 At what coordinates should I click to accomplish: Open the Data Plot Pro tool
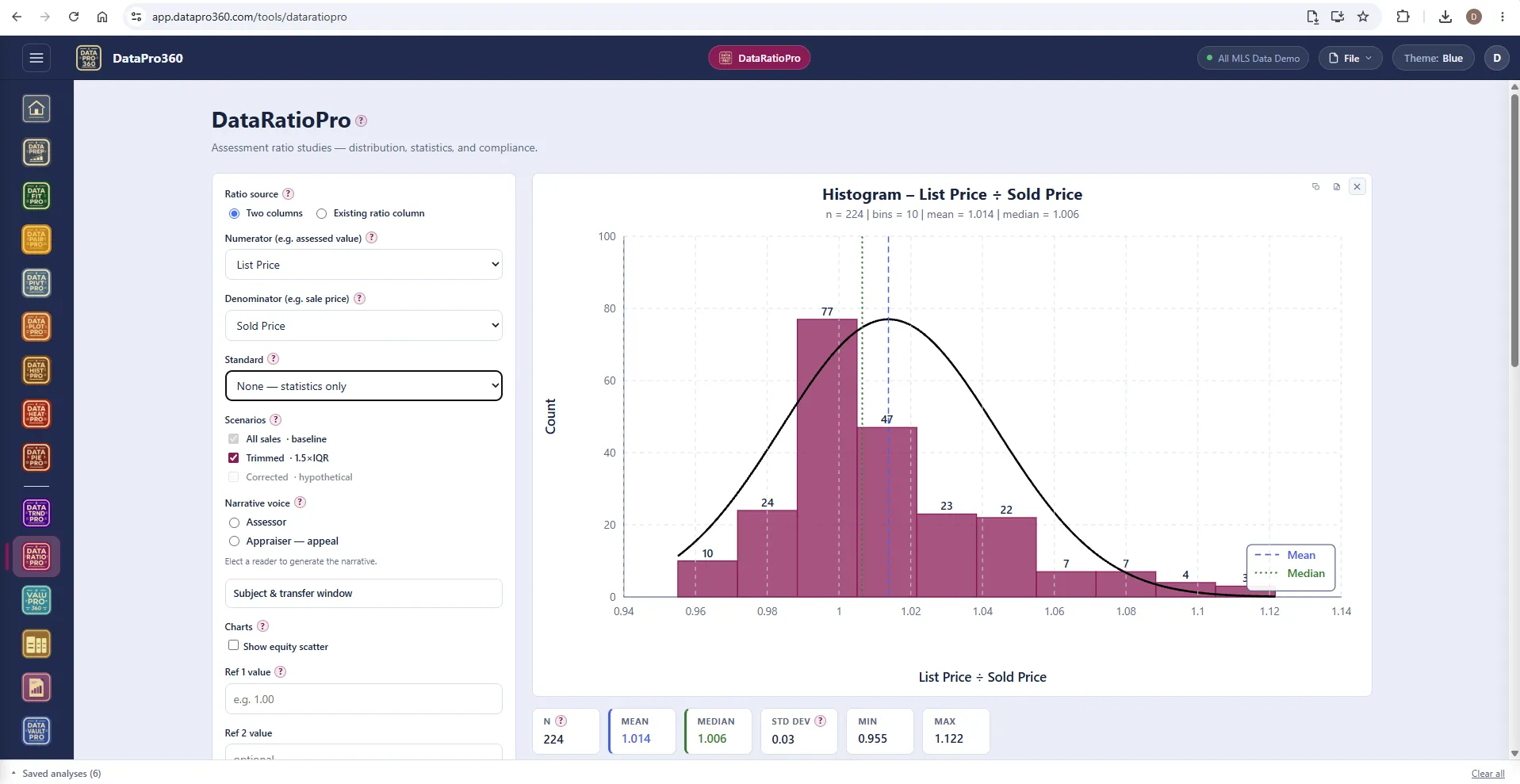[x=36, y=327]
